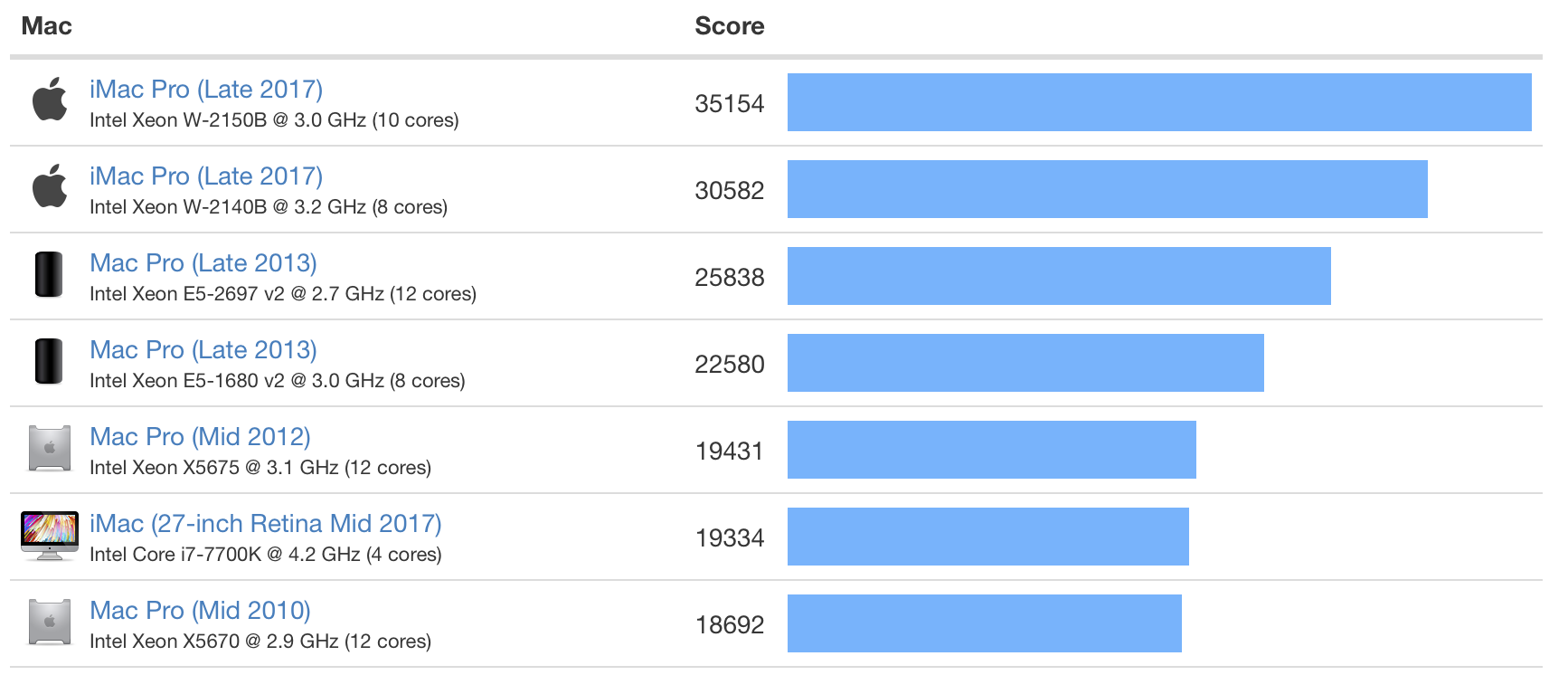Open Mac Pro (Late 2013) 12-core link
The image size is (1568, 675).
coord(203,263)
